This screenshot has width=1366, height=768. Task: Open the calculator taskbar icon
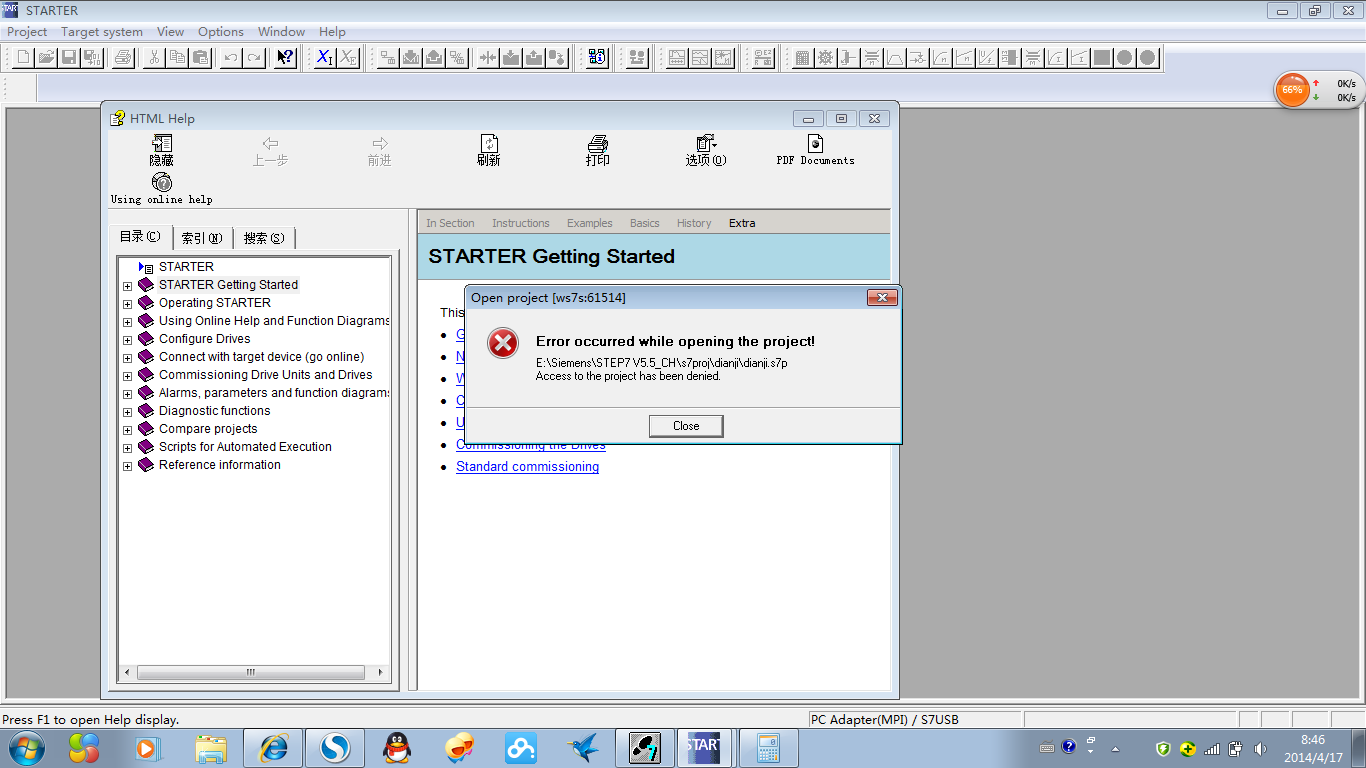pyautogui.click(x=768, y=747)
